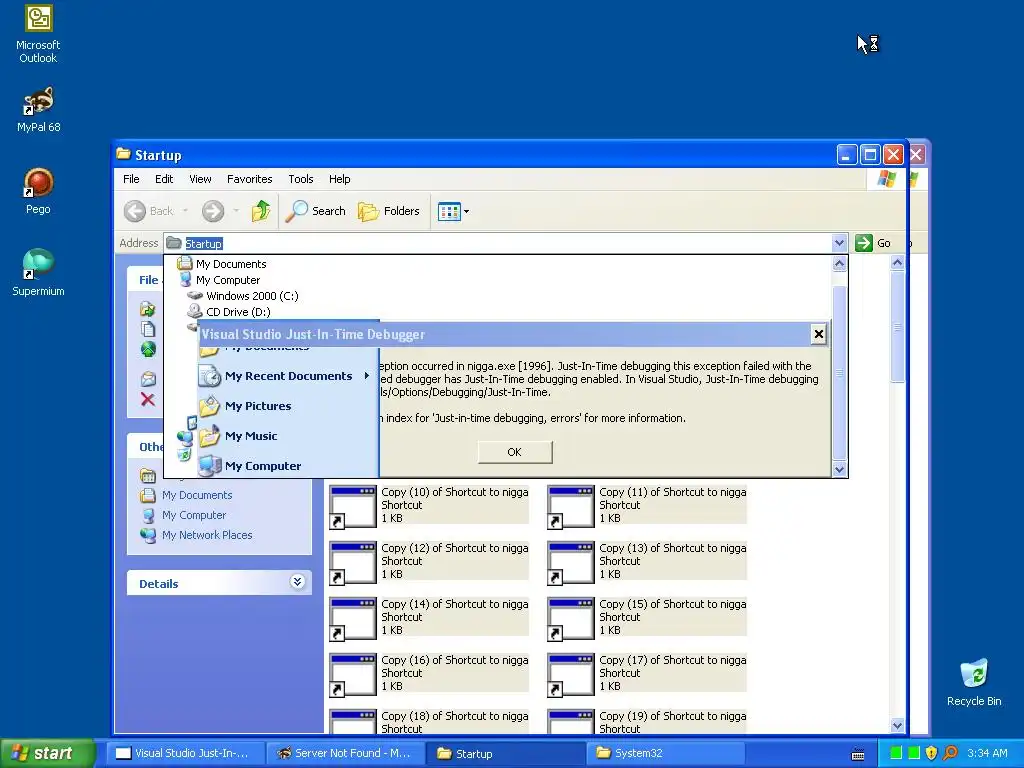Select the Copy (17) shortcut file
Image resolution: width=1024 pixels, height=768 pixels.
point(647,673)
